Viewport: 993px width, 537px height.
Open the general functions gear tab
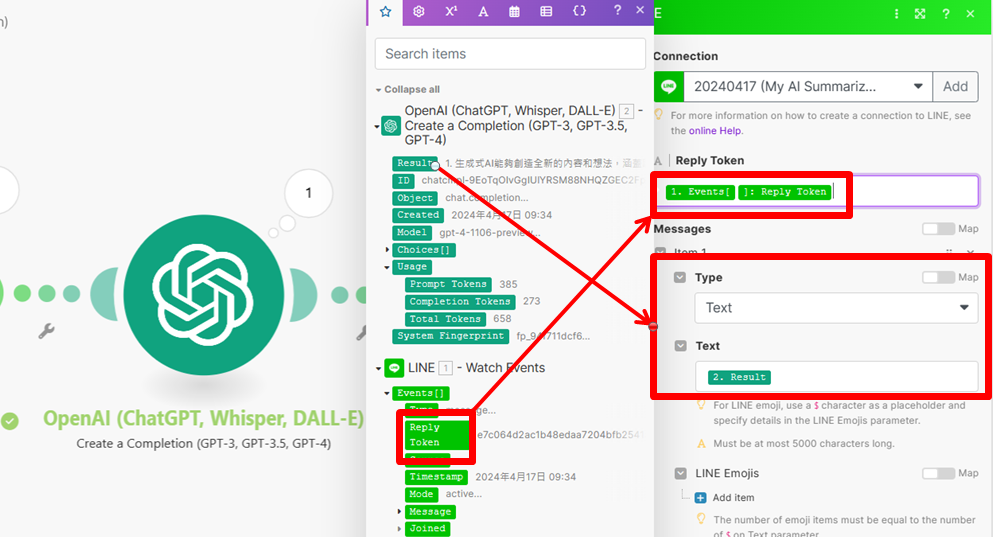click(419, 11)
